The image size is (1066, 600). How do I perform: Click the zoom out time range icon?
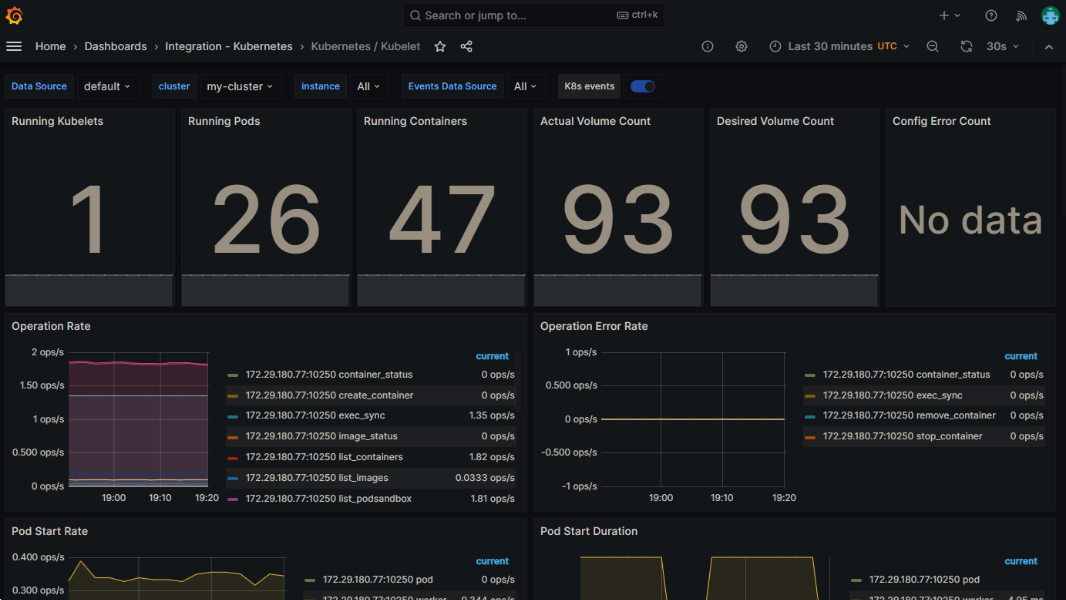tap(932, 46)
